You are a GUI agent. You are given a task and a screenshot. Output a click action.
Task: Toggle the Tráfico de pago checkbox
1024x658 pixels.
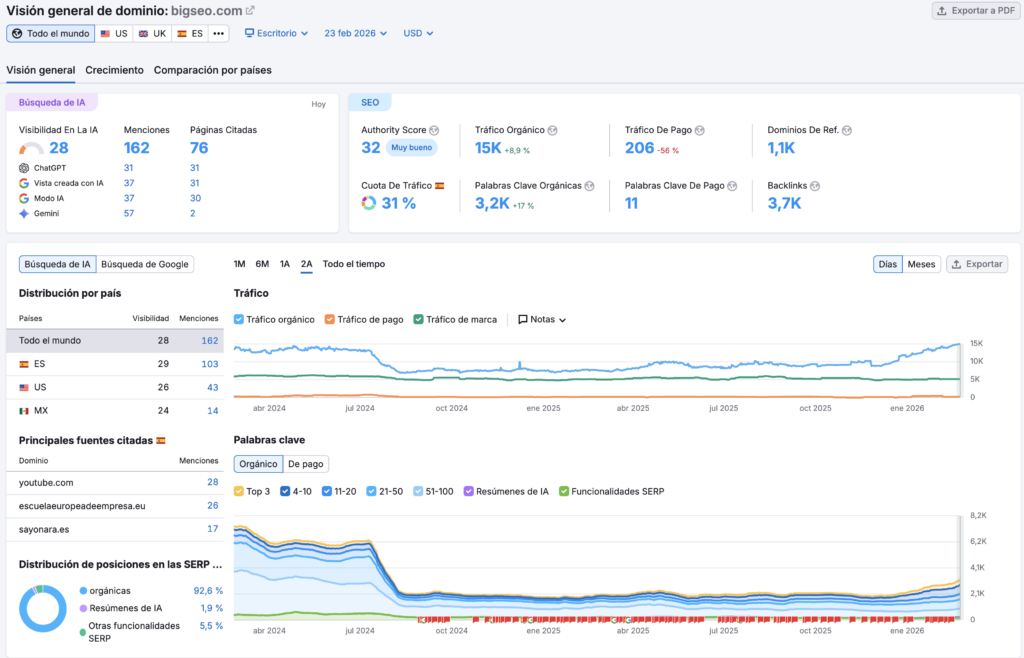(330, 320)
